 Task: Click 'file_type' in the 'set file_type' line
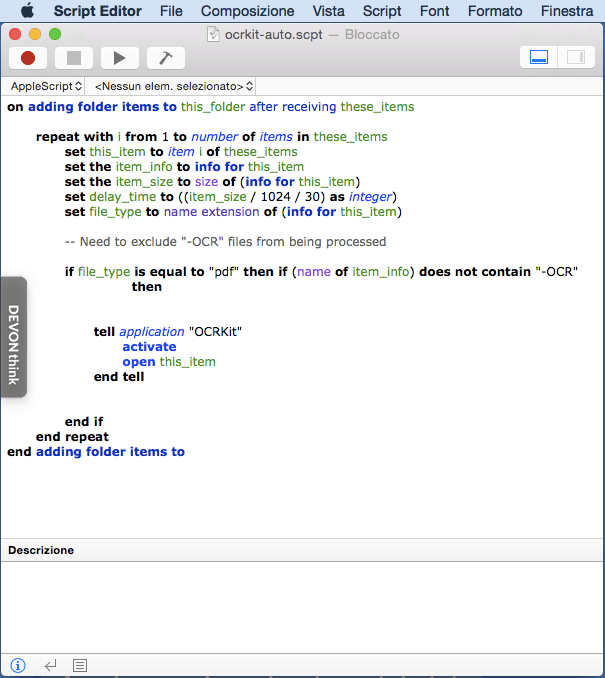pyautogui.click(x=115, y=212)
